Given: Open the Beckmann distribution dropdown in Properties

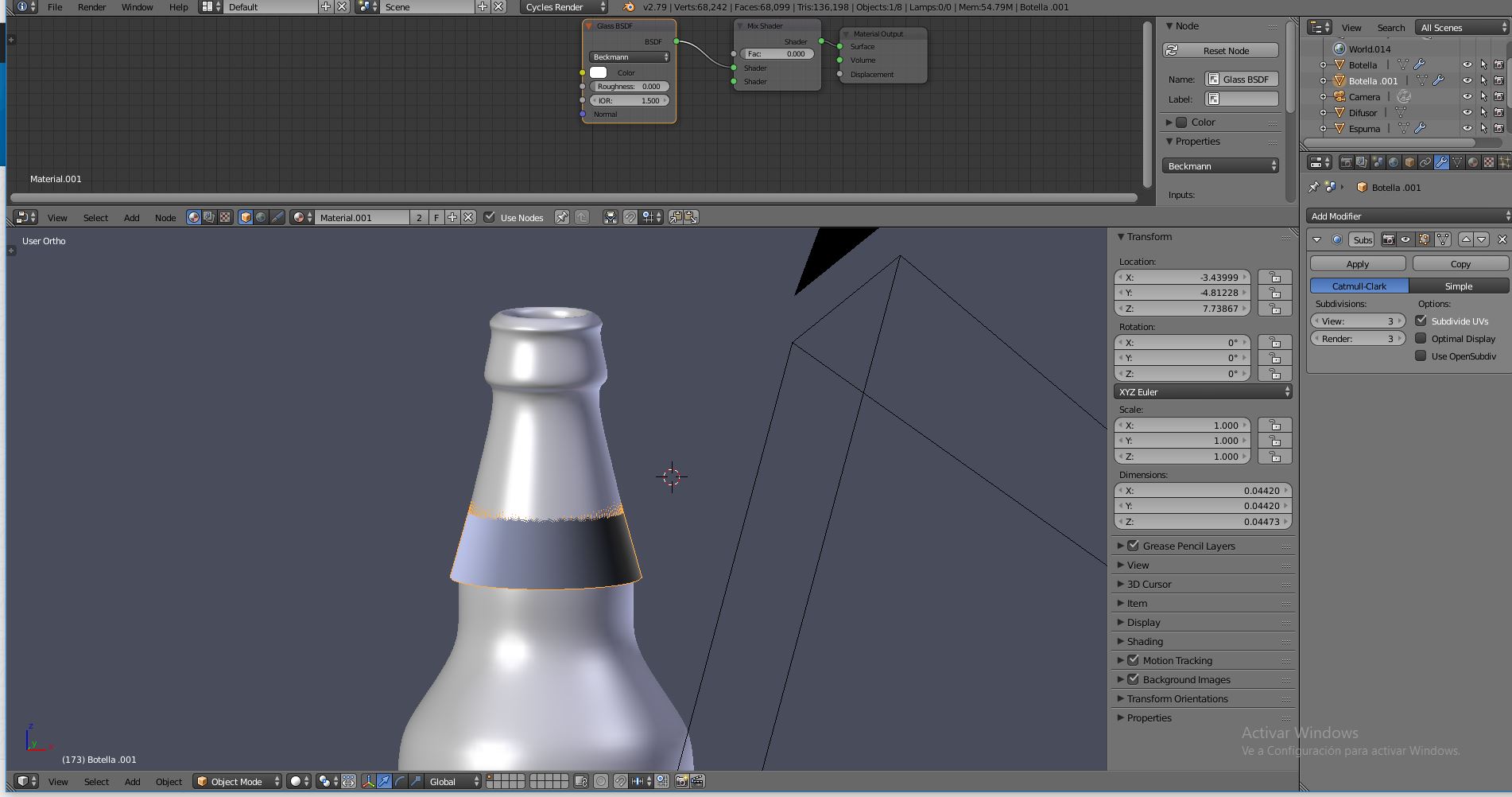Looking at the screenshot, I should tap(1220, 165).
